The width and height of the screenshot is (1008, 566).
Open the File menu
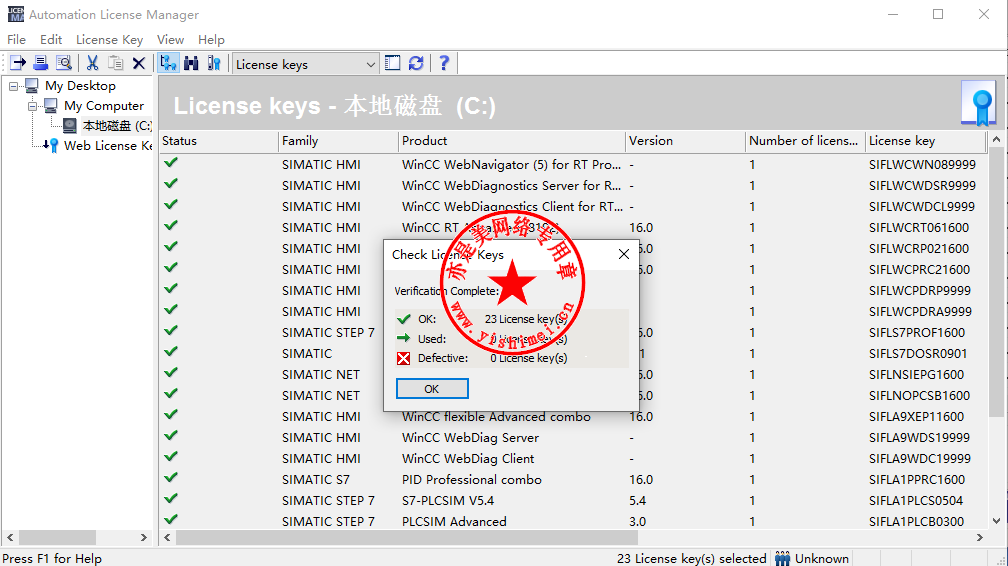pos(17,40)
